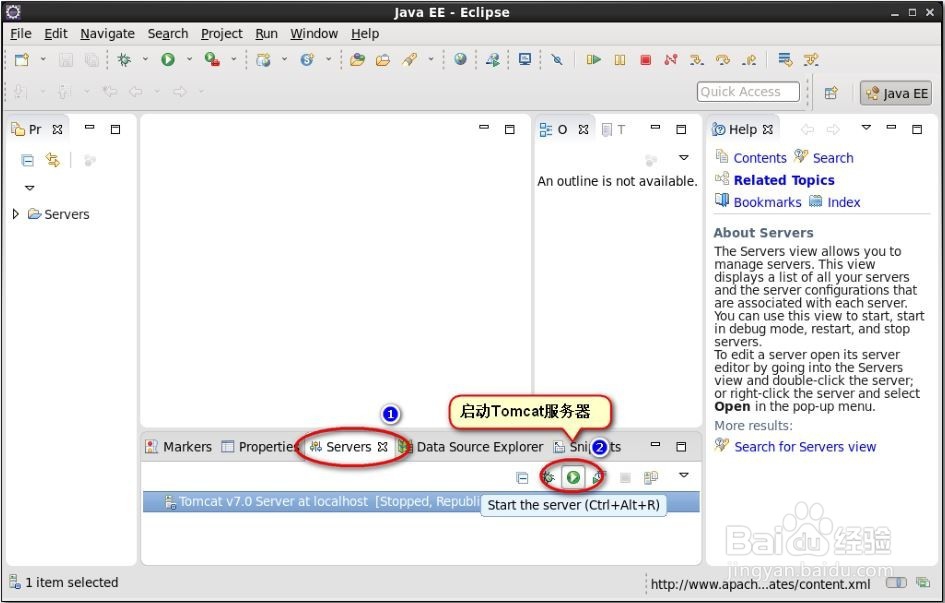
Task: Switch to the Properties tab
Action: pos(260,447)
